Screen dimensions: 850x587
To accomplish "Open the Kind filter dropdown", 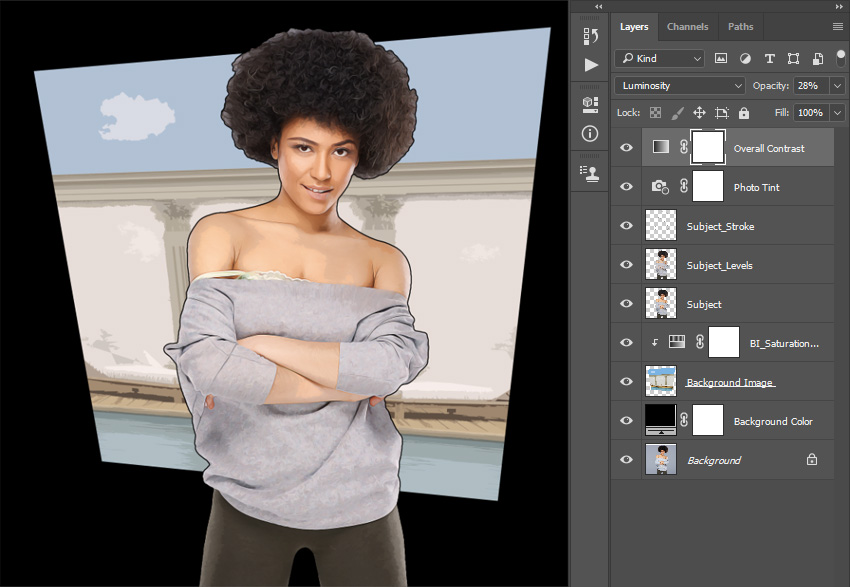I will pyautogui.click(x=659, y=58).
